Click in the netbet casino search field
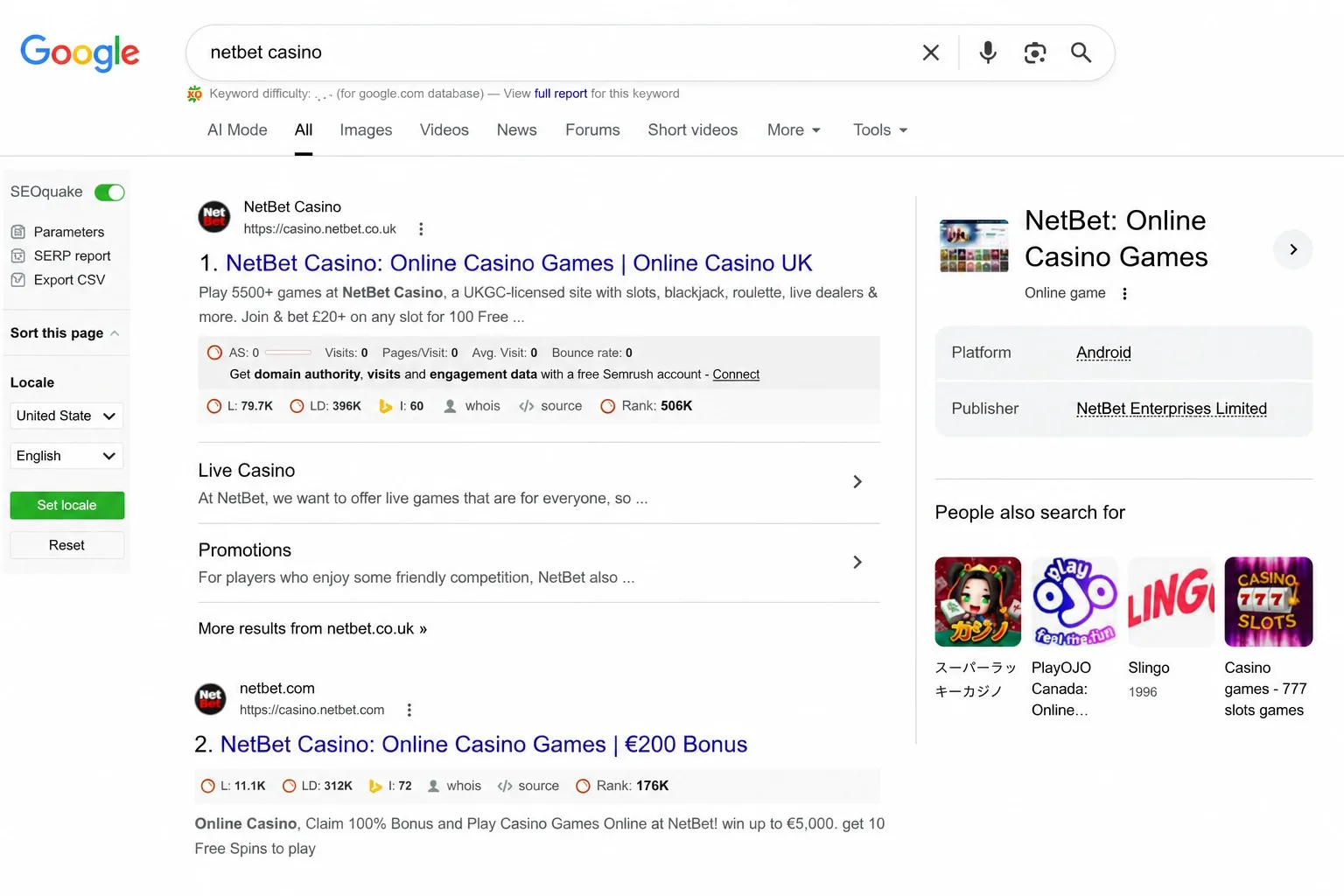1344x896 pixels. point(560,52)
